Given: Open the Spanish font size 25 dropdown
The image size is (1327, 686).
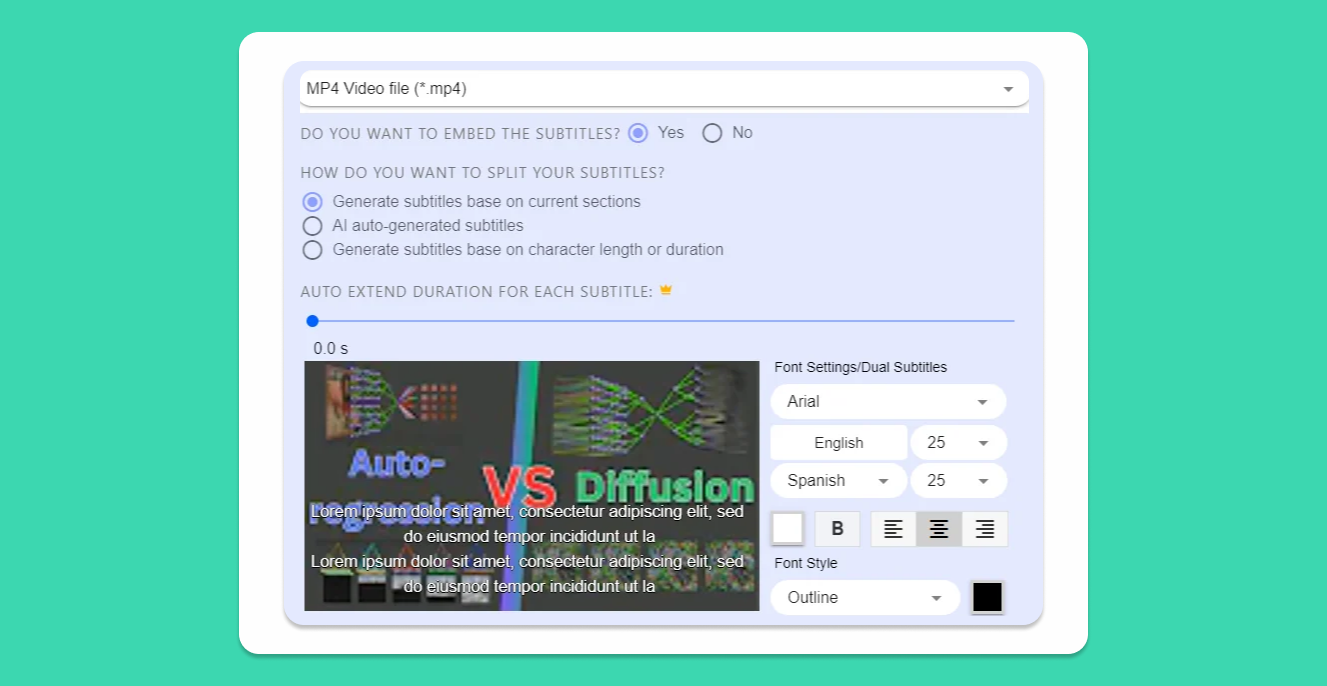Looking at the screenshot, I should pos(958,481).
